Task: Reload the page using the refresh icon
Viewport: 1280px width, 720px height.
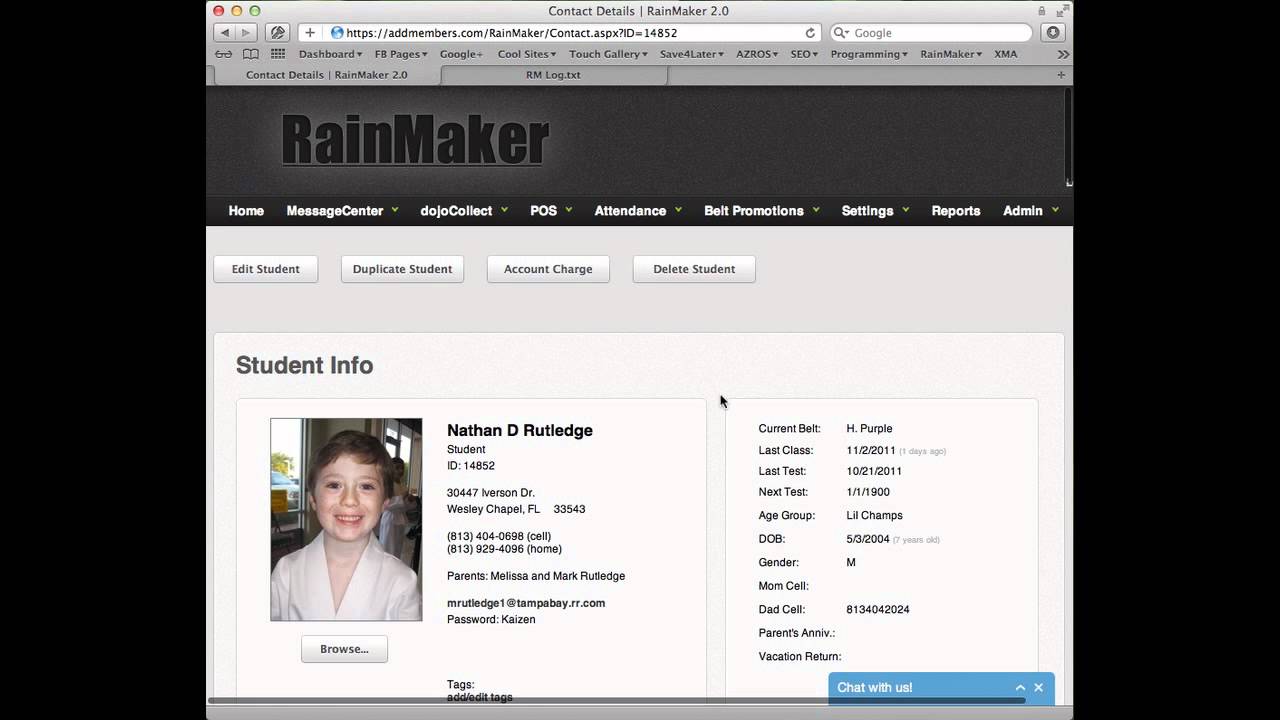Action: tap(810, 33)
